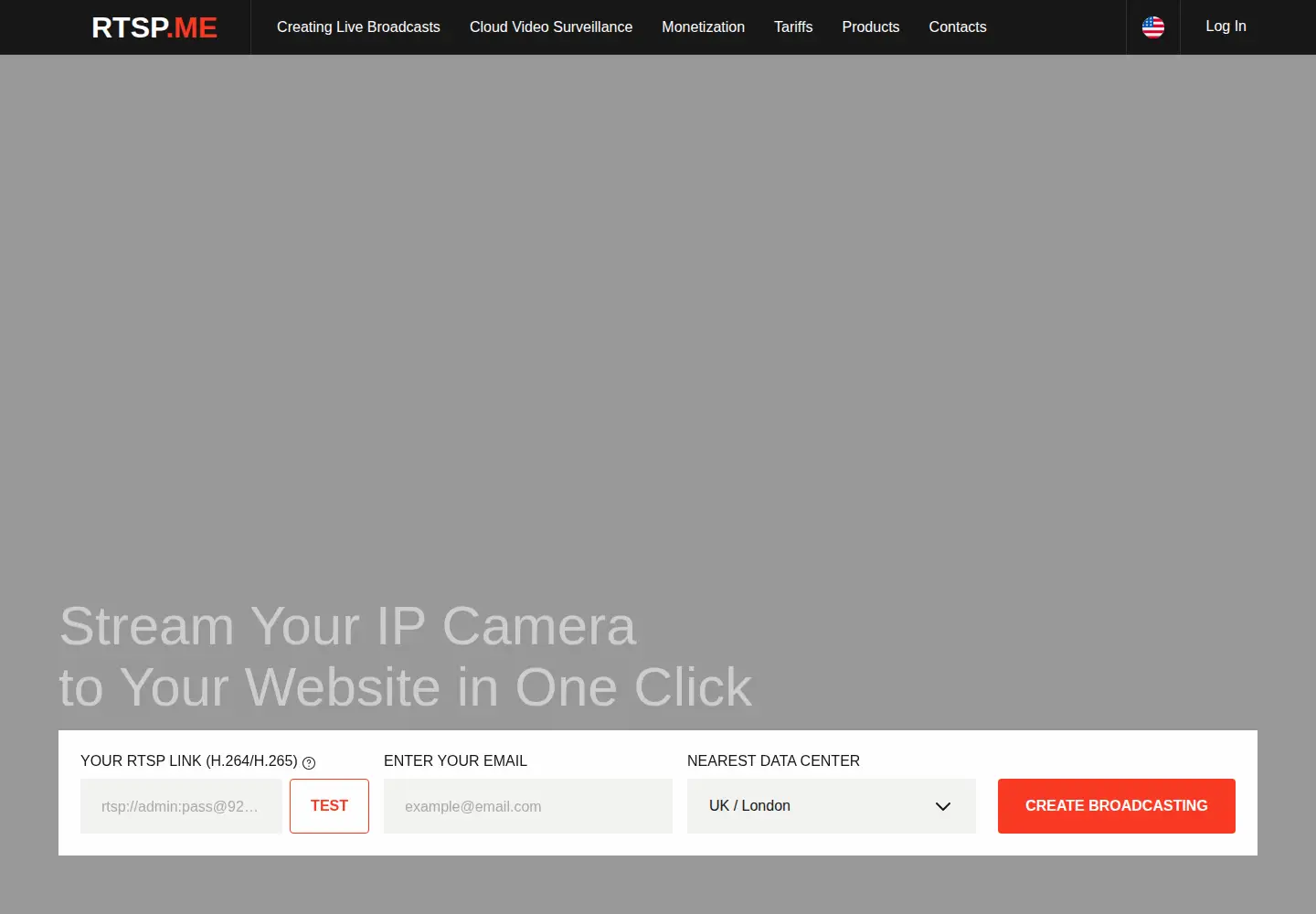Click the Log In link
The height and width of the screenshot is (914, 1316).
point(1226,27)
